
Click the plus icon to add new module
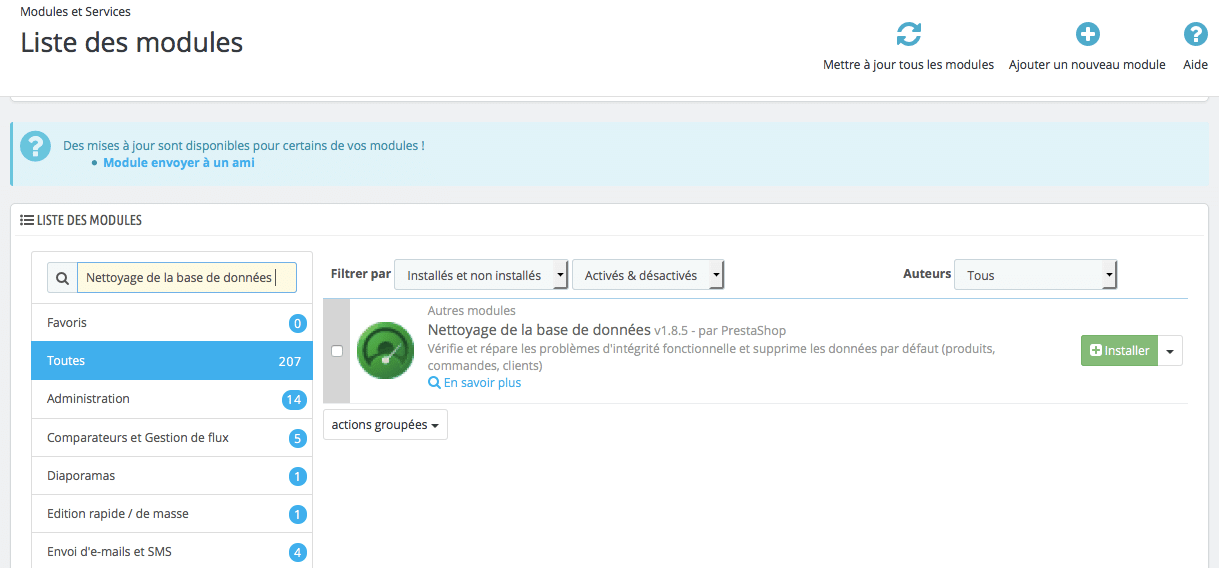(x=1087, y=35)
